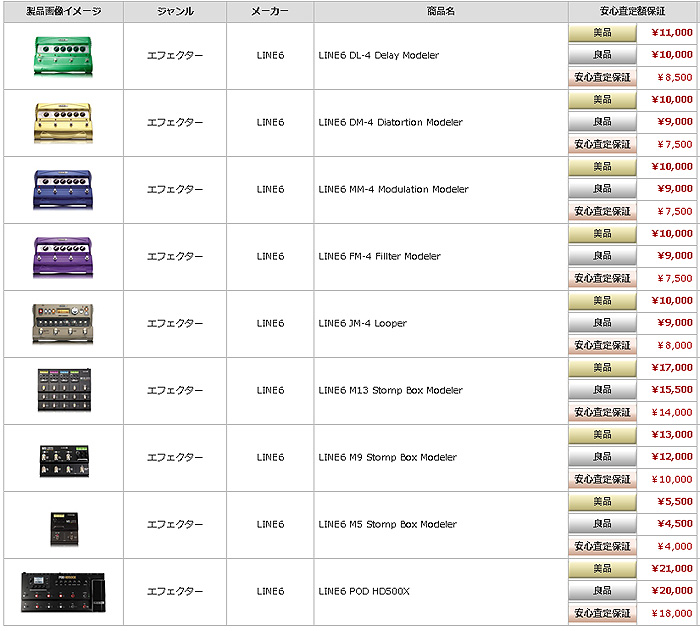Click the LINE6 POD HD500X product name
700x631 pixels.
point(364,592)
